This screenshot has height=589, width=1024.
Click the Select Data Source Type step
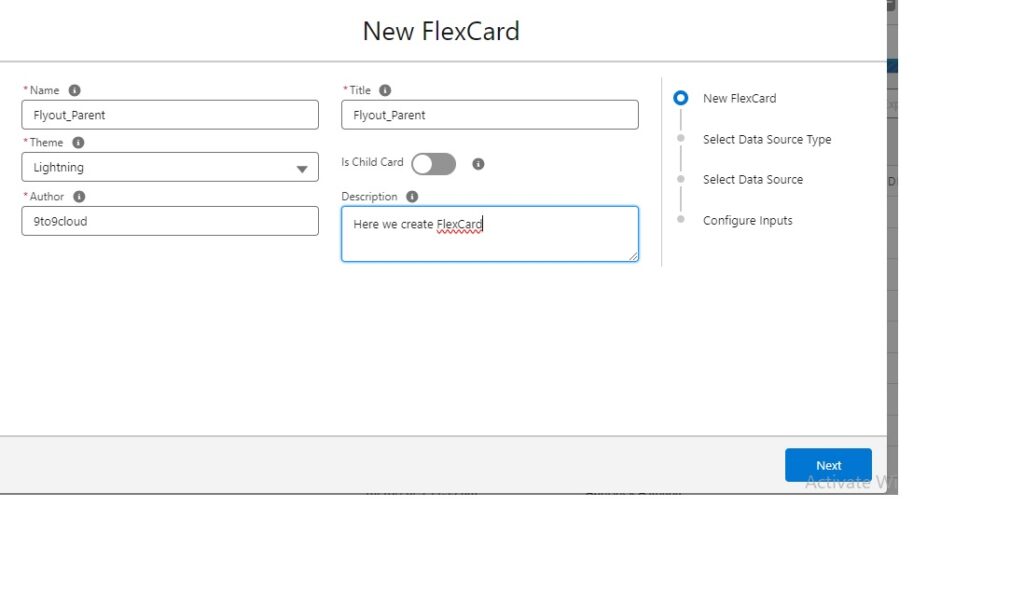coord(767,139)
